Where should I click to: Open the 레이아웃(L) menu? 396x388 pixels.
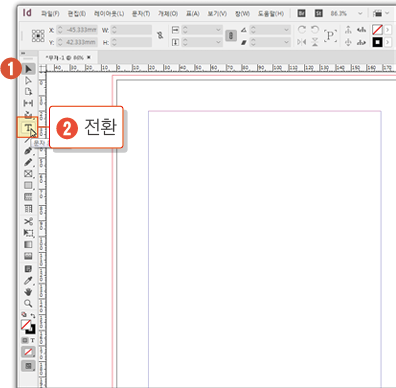pyautogui.click(x=109, y=14)
